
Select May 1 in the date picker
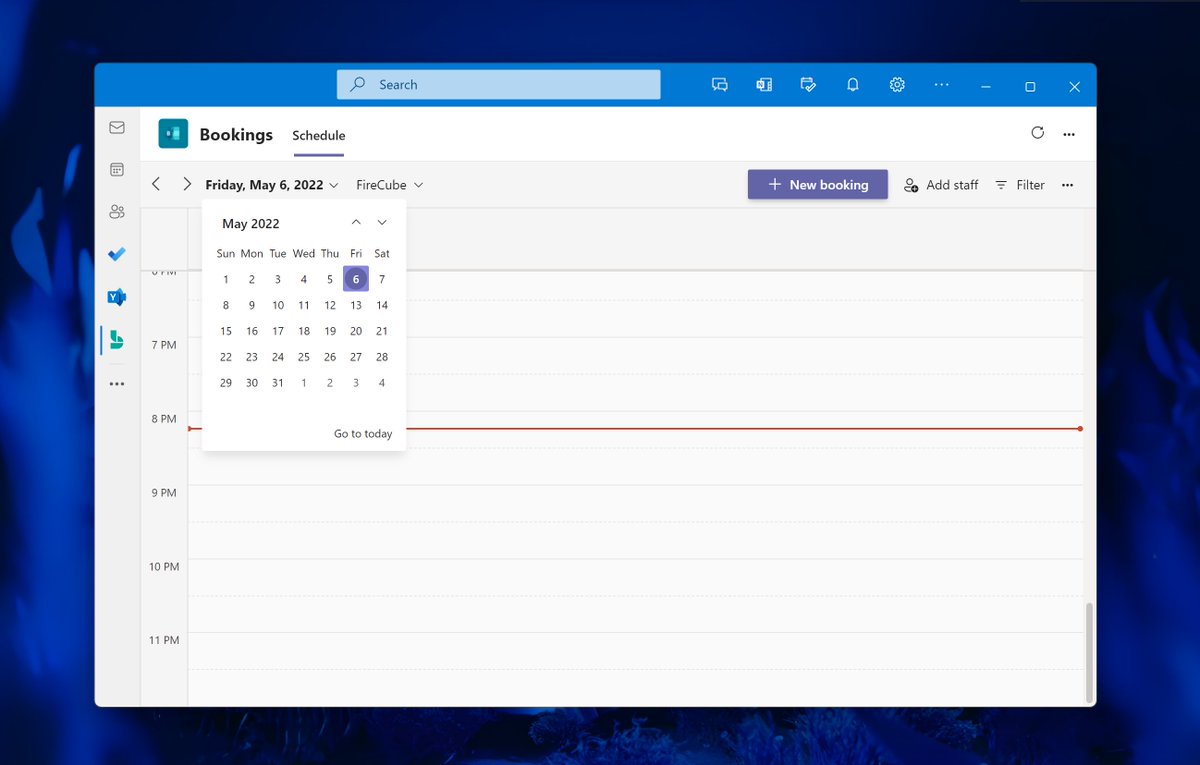pyautogui.click(x=226, y=279)
